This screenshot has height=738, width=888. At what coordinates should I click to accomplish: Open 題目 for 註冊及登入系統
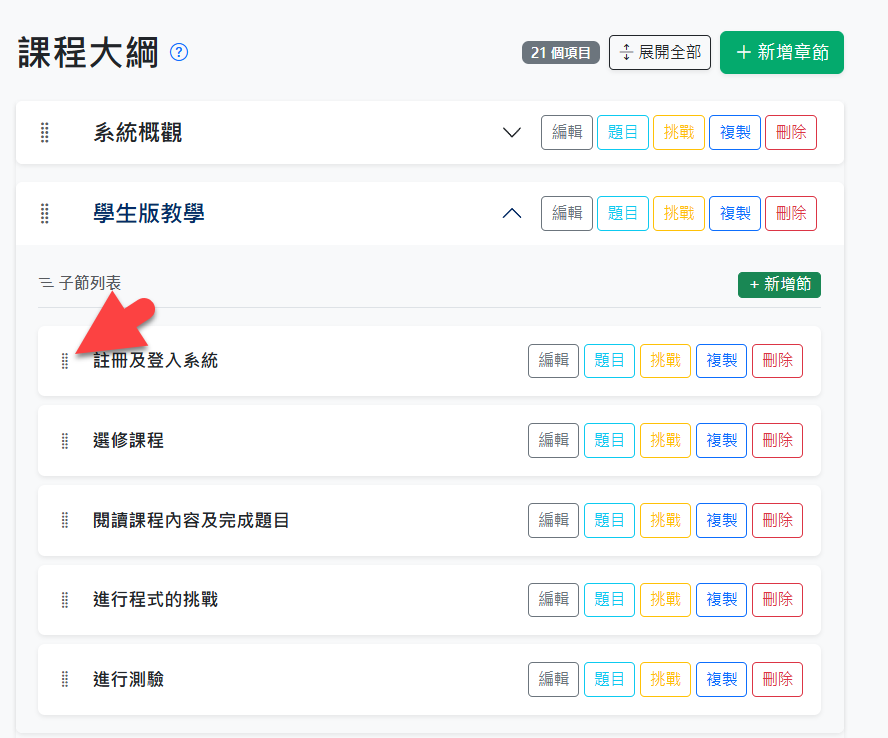(x=609, y=361)
